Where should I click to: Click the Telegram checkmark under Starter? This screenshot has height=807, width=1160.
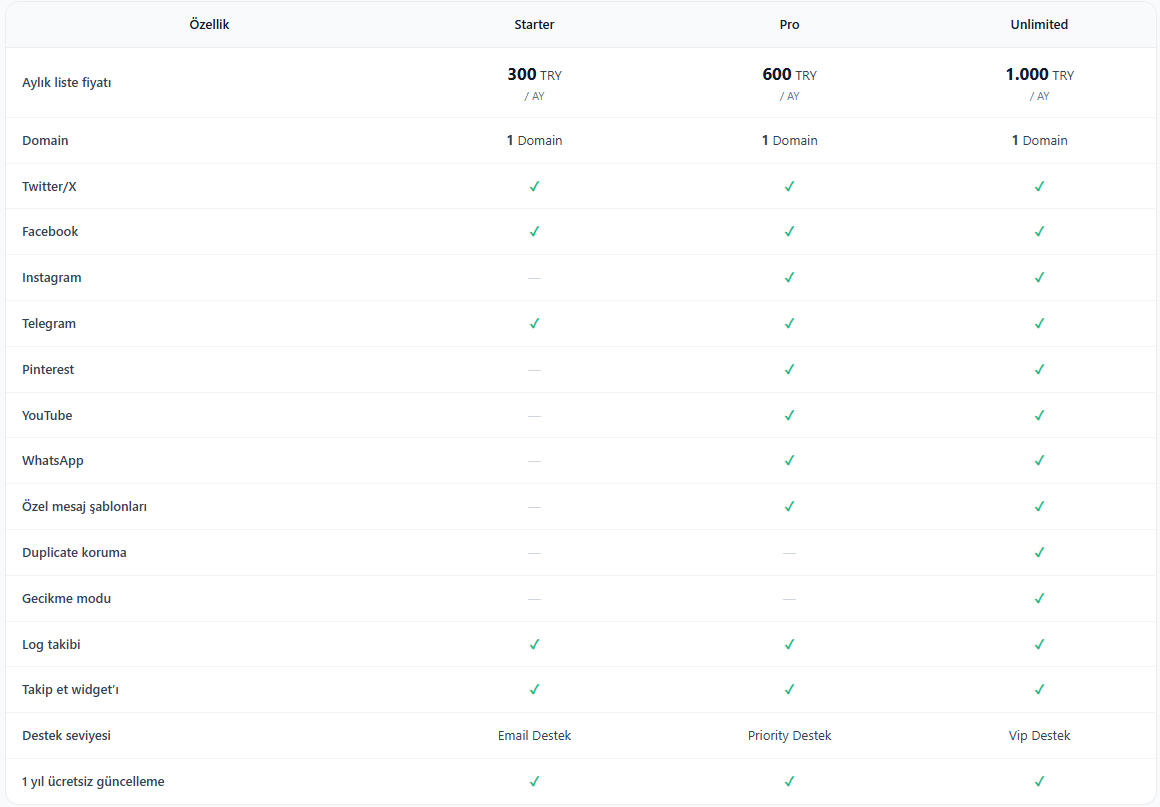[534, 323]
